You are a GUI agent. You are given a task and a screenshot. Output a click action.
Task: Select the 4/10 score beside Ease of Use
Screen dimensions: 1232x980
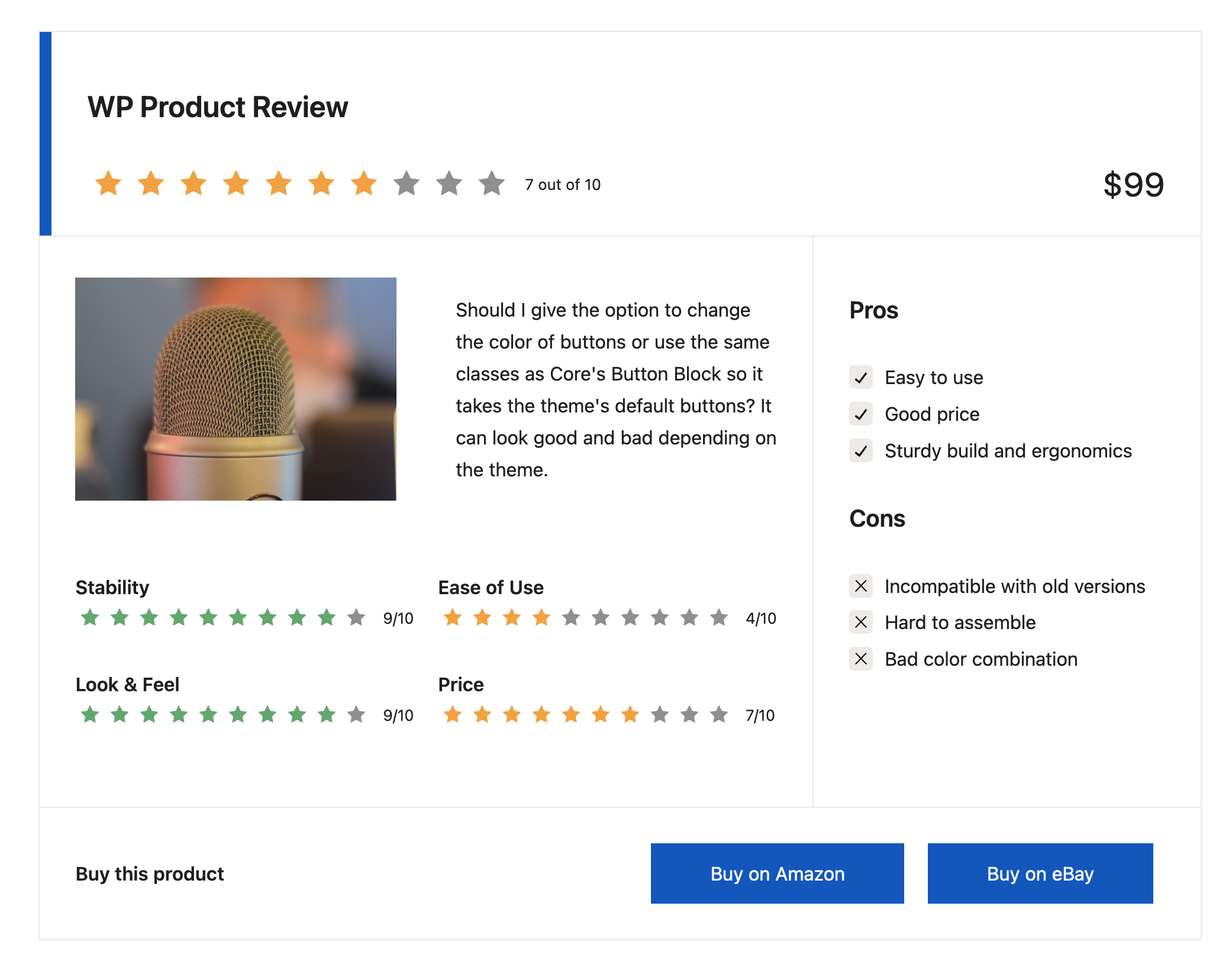[x=761, y=618]
